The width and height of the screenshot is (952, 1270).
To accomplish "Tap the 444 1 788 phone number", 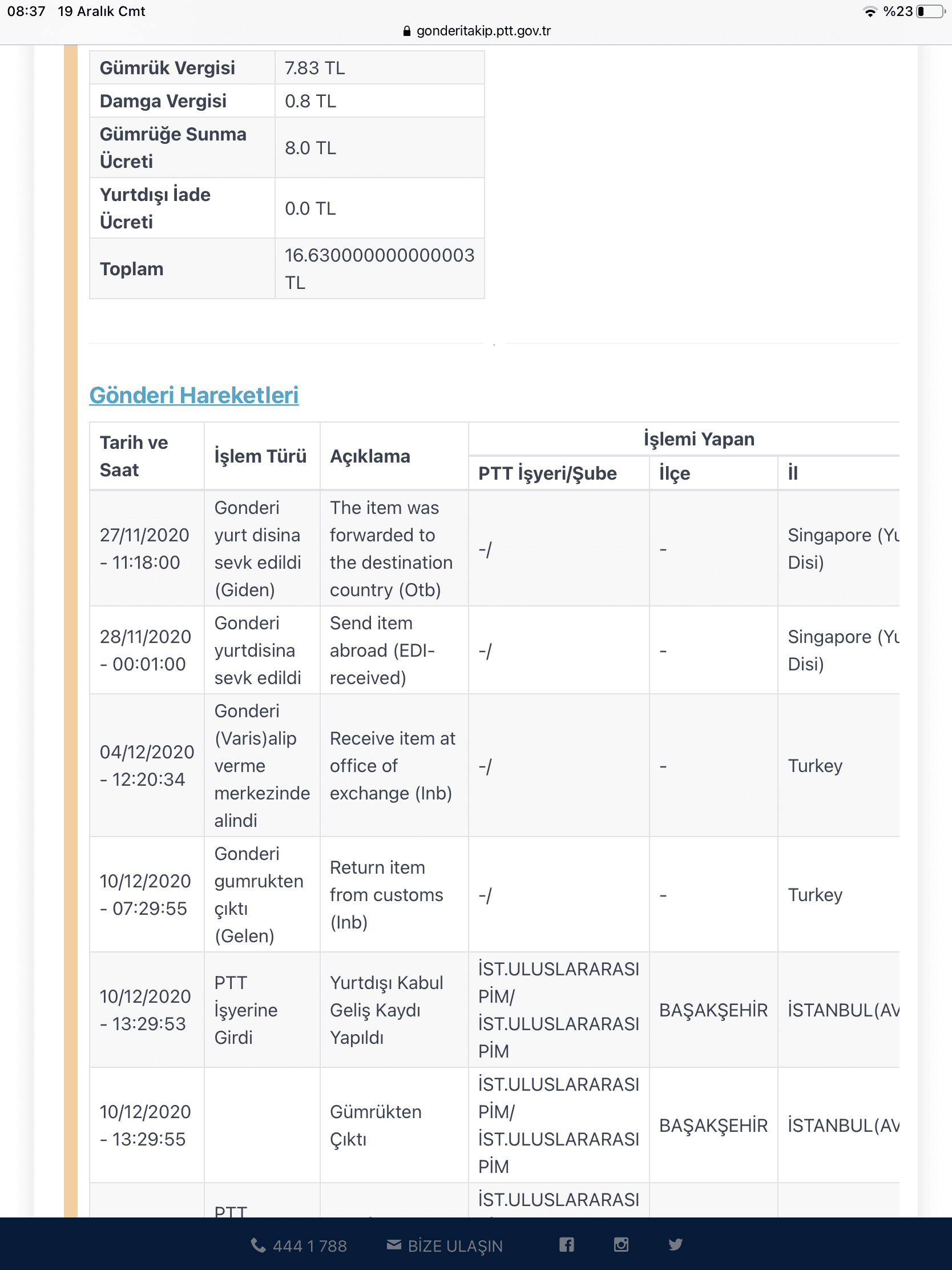I will coord(309,1246).
